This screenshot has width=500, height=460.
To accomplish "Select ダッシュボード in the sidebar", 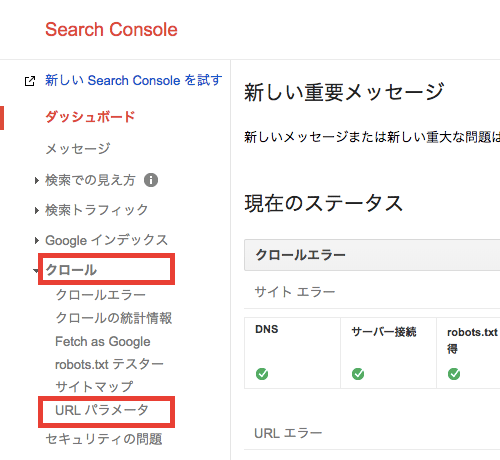I will [90, 117].
